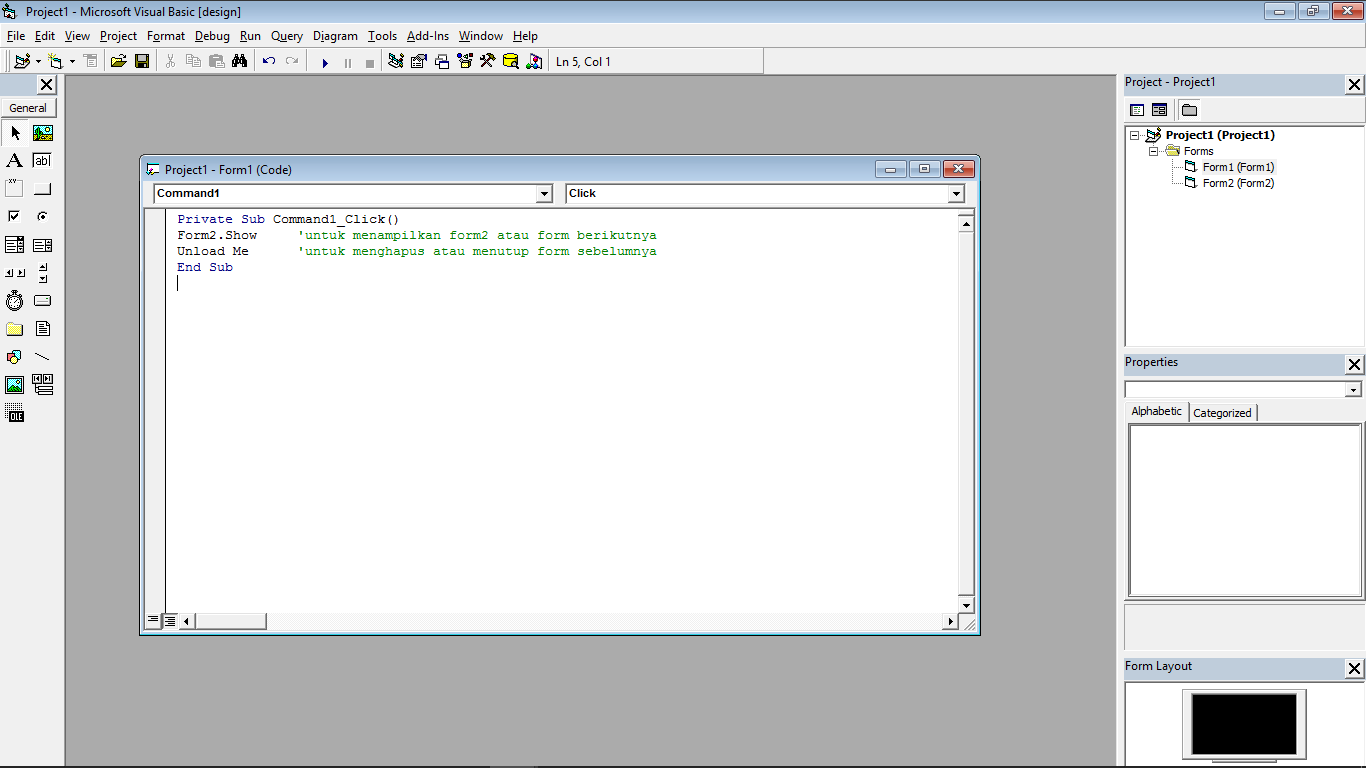
Task: Select the Timer control in the toolbox
Action: click(14, 300)
